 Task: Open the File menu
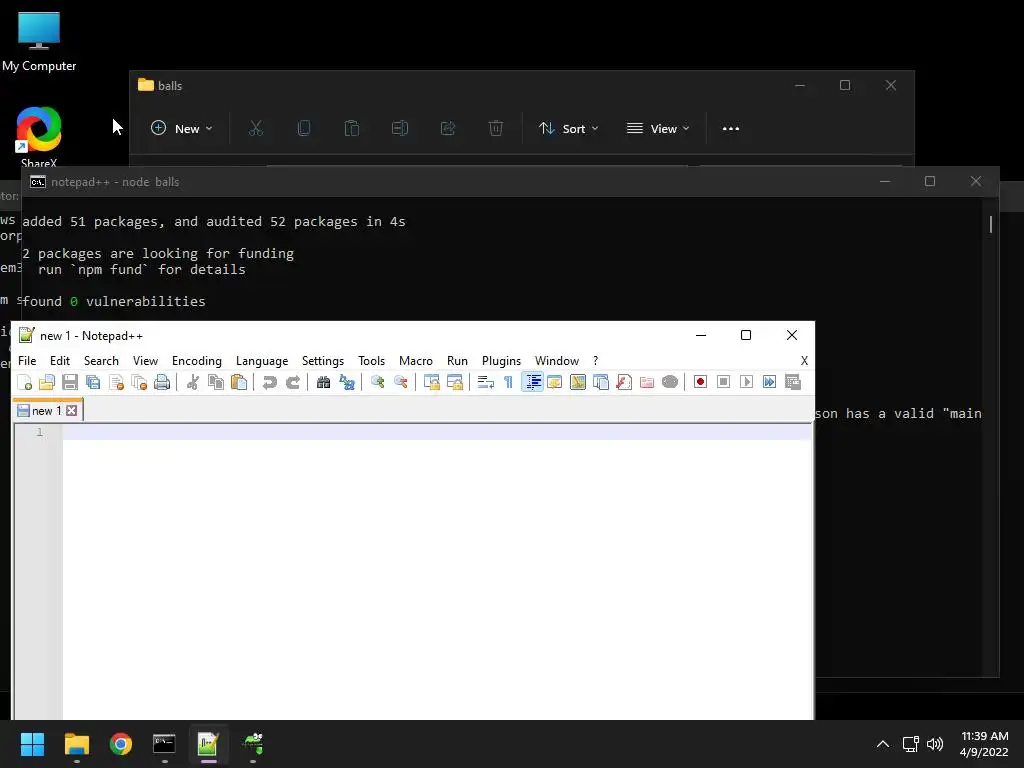(x=27, y=360)
